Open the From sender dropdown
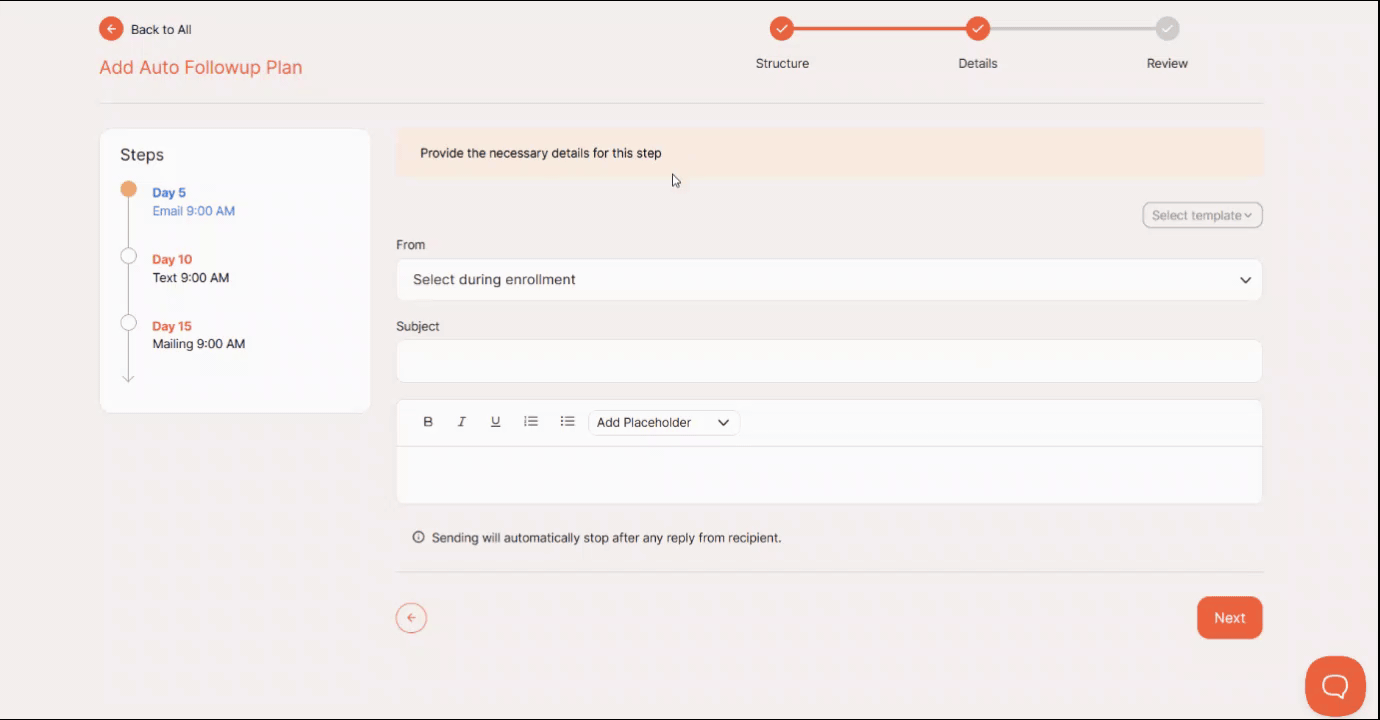The height and width of the screenshot is (720, 1380). click(x=829, y=280)
